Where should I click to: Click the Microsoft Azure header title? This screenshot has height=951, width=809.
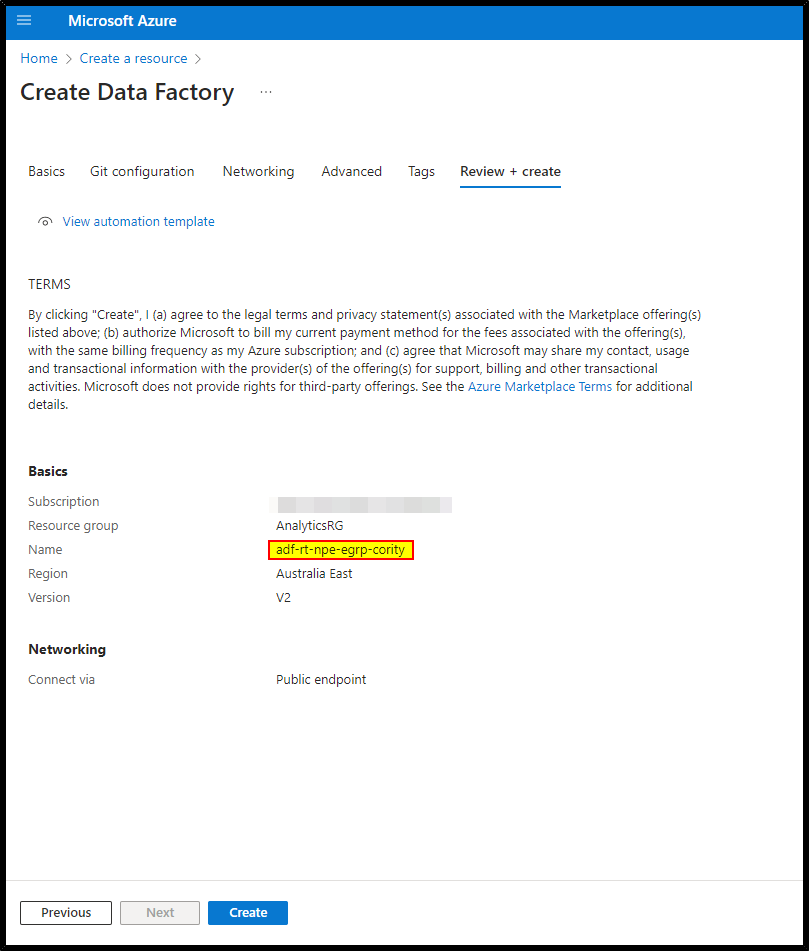pos(122,21)
